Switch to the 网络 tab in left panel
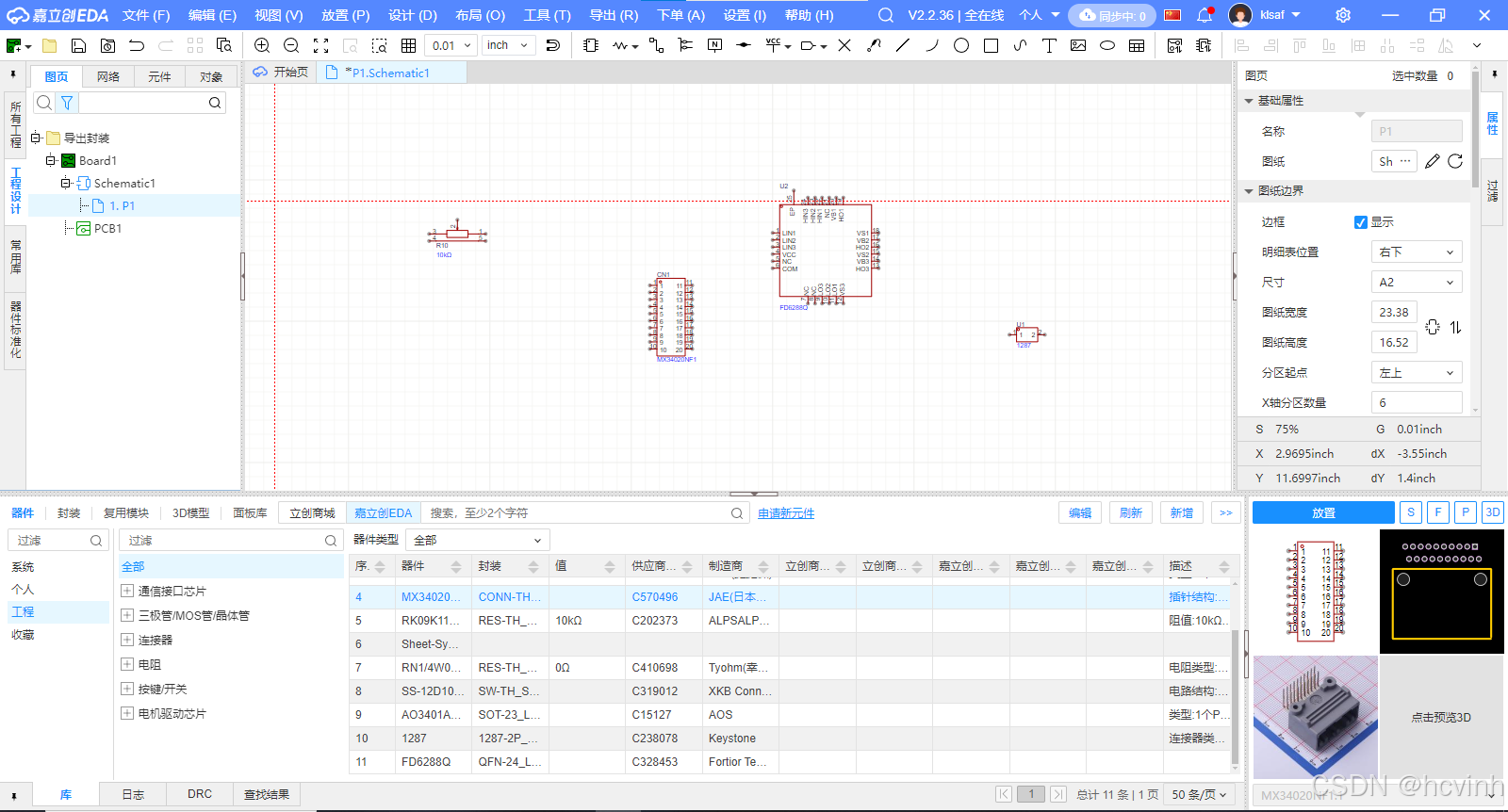The height and width of the screenshot is (812, 1508). coord(108,76)
